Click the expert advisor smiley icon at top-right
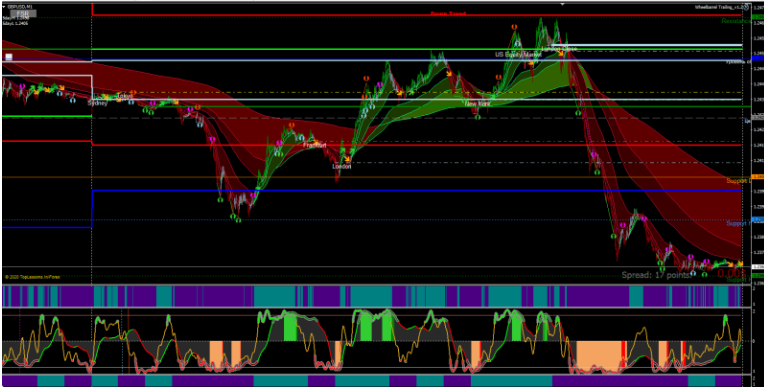The width and height of the screenshot is (764, 389). (x=746, y=7)
